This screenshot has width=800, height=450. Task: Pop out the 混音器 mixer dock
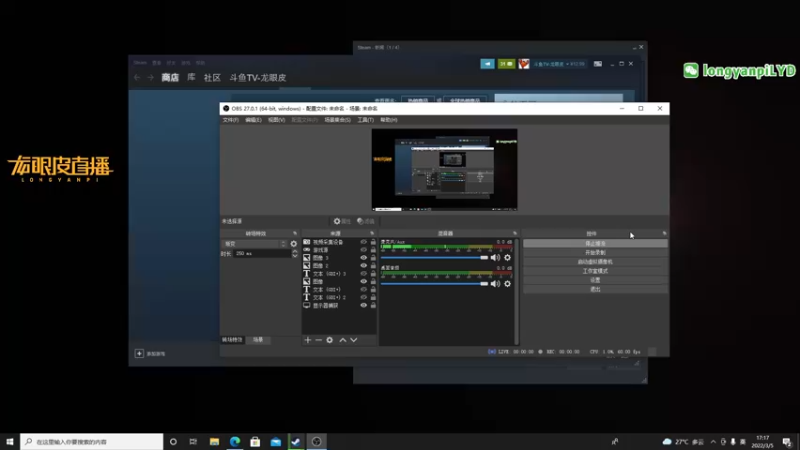pos(514,233)
